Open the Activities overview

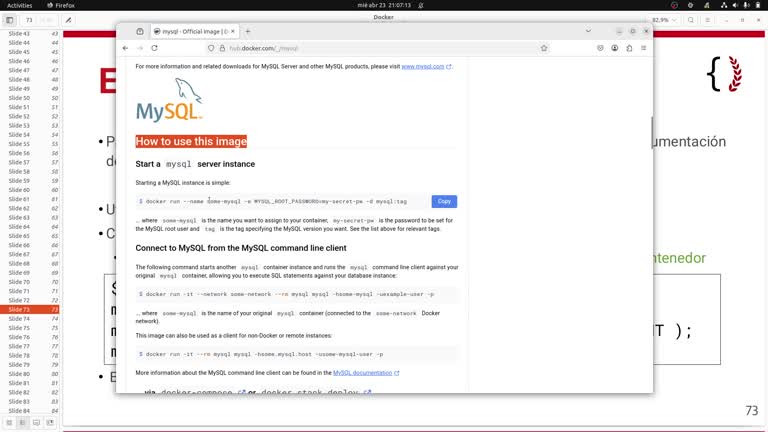20,5
